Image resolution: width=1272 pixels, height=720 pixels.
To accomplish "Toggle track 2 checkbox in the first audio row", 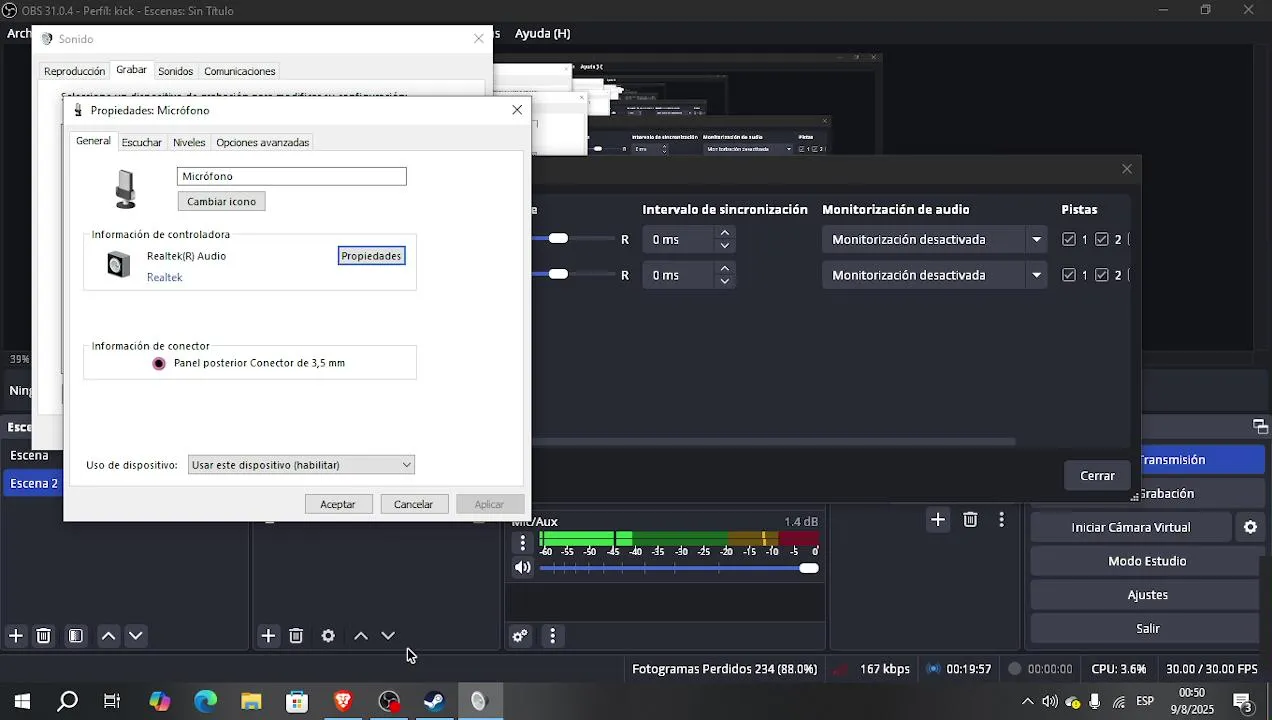I will click(x=1102, y=239).
